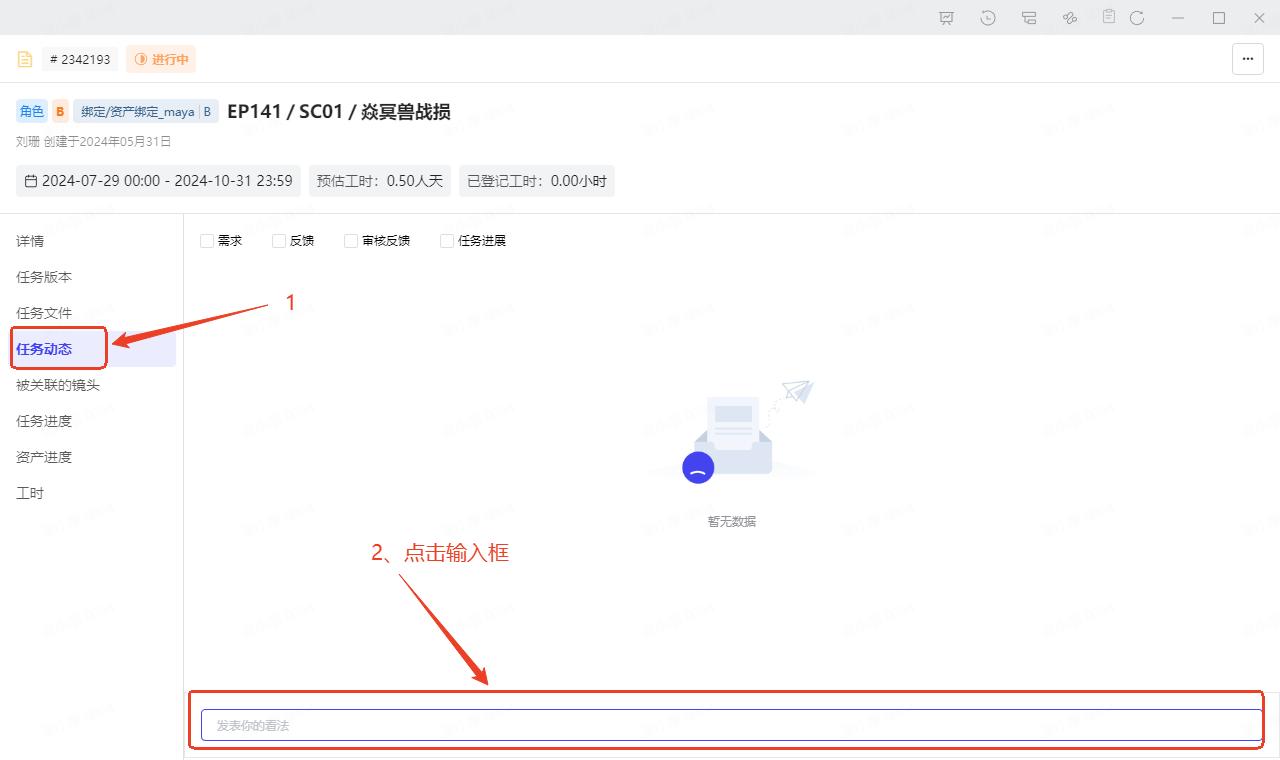Open the history clock icon
This screenshot has height=760, width=1280.
pyautogui.click(x=988, y=18)
